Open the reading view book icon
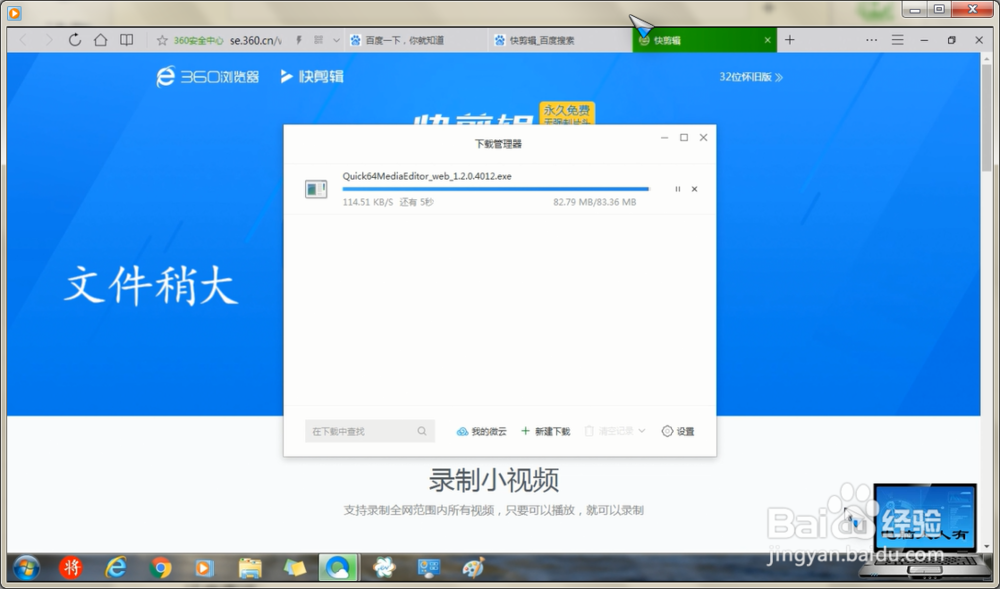 pos(126,40)
